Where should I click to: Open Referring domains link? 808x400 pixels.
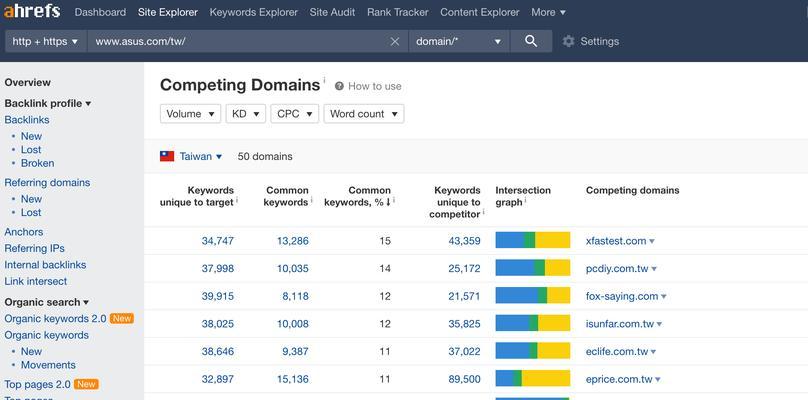47,182
